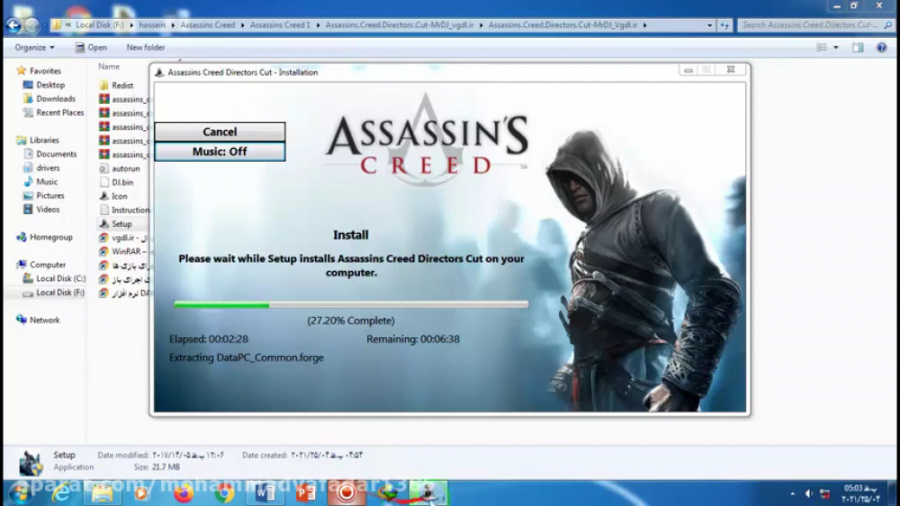Screen dimensions: 900x506
Task: Click the Explorer search field
Action: pos(815,25)
